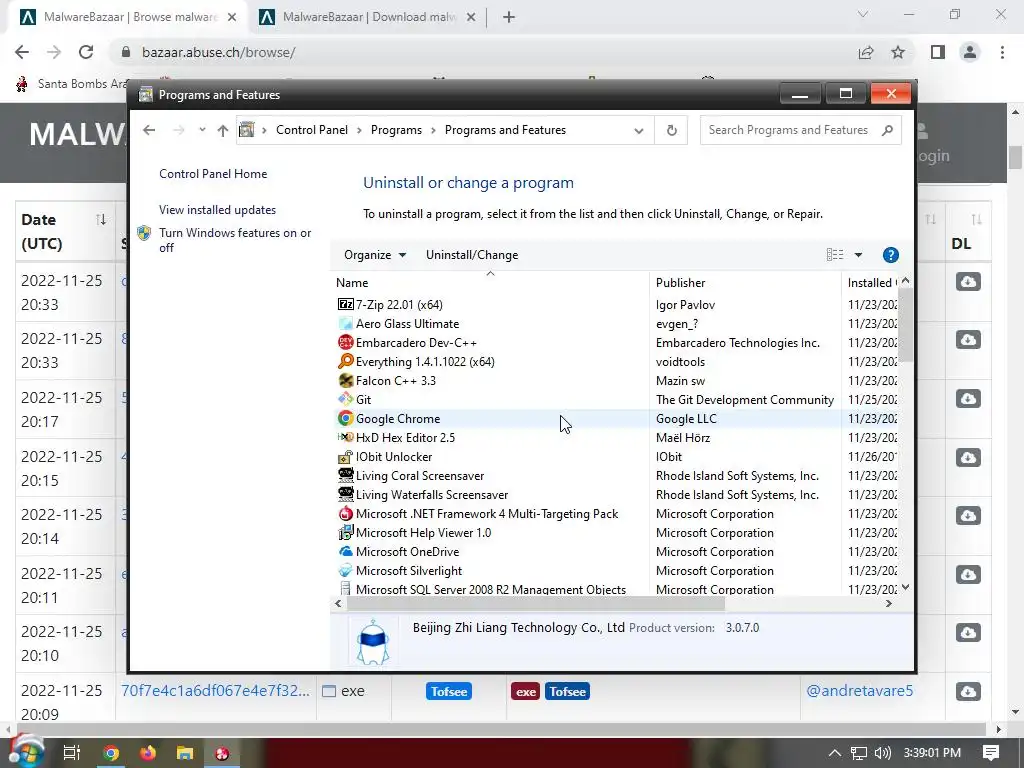1024x768 pixels.
Task: Click the .NET Framework 4 Multi-Targeting Pack icon
Action: point(345,513)
